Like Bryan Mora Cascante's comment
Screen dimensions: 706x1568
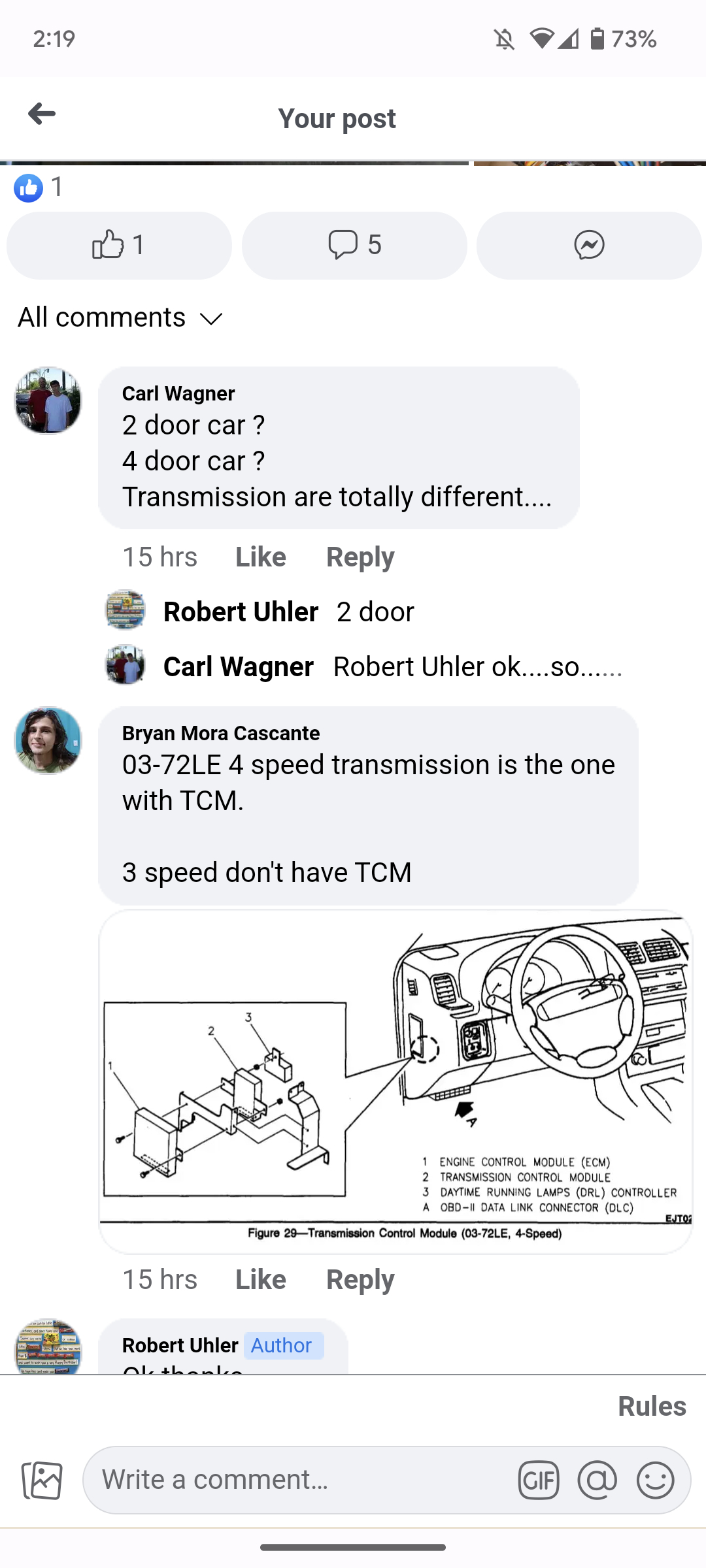click(260, 1279)
